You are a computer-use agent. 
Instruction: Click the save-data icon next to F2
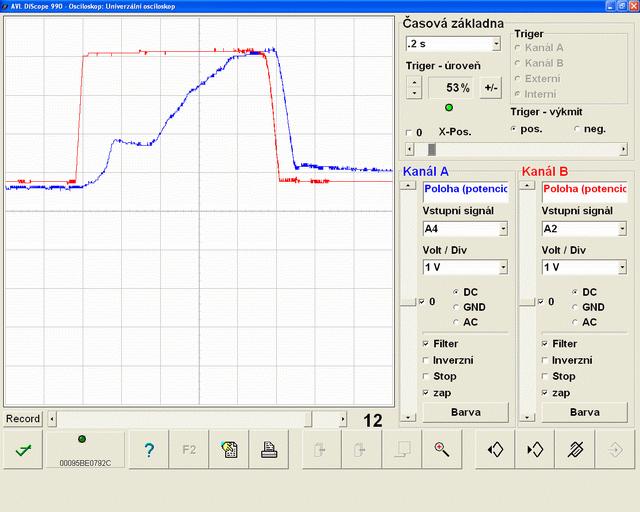pos(229,450)
